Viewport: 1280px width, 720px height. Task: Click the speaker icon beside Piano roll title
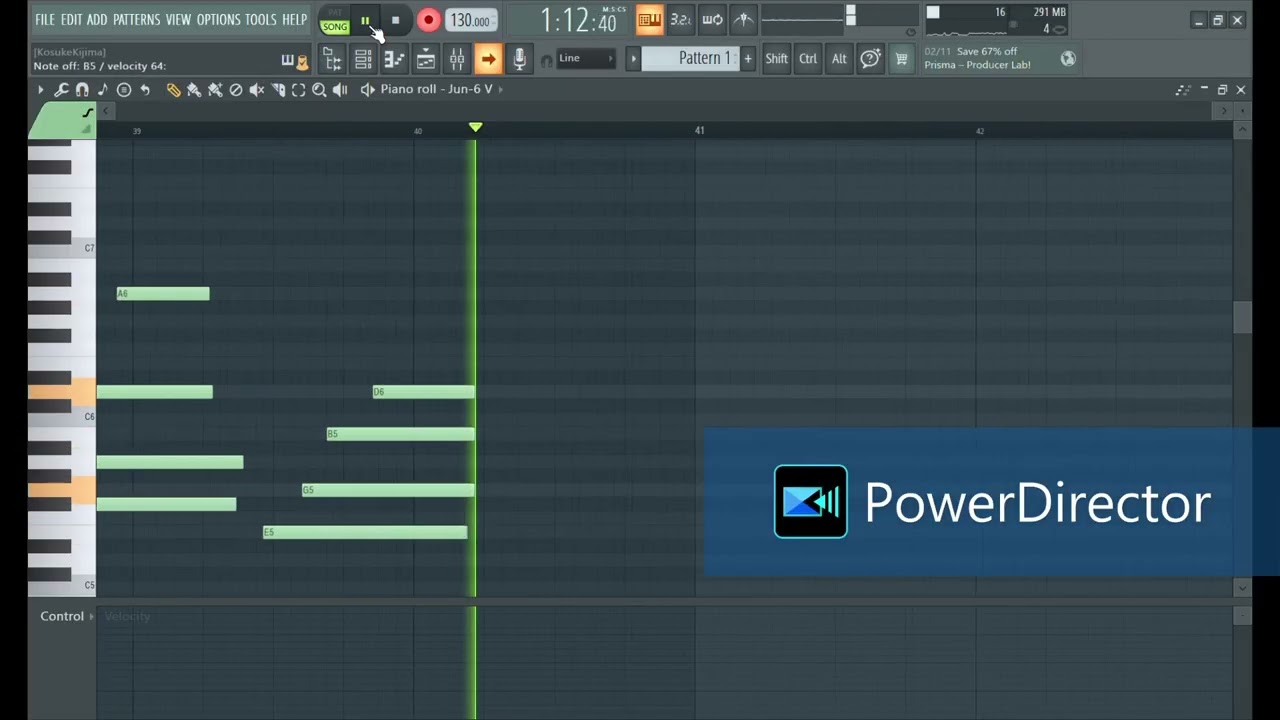tap(368, 89)
